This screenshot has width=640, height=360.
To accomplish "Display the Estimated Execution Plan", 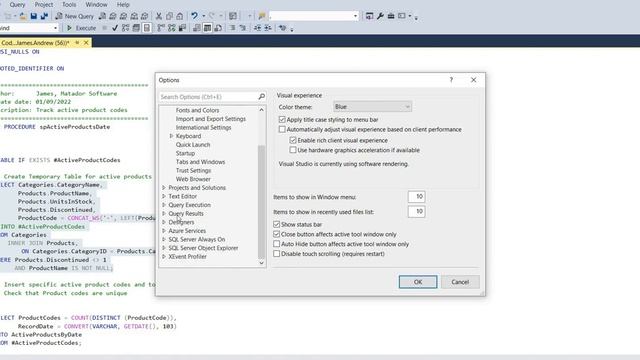I will click(125, 28).
